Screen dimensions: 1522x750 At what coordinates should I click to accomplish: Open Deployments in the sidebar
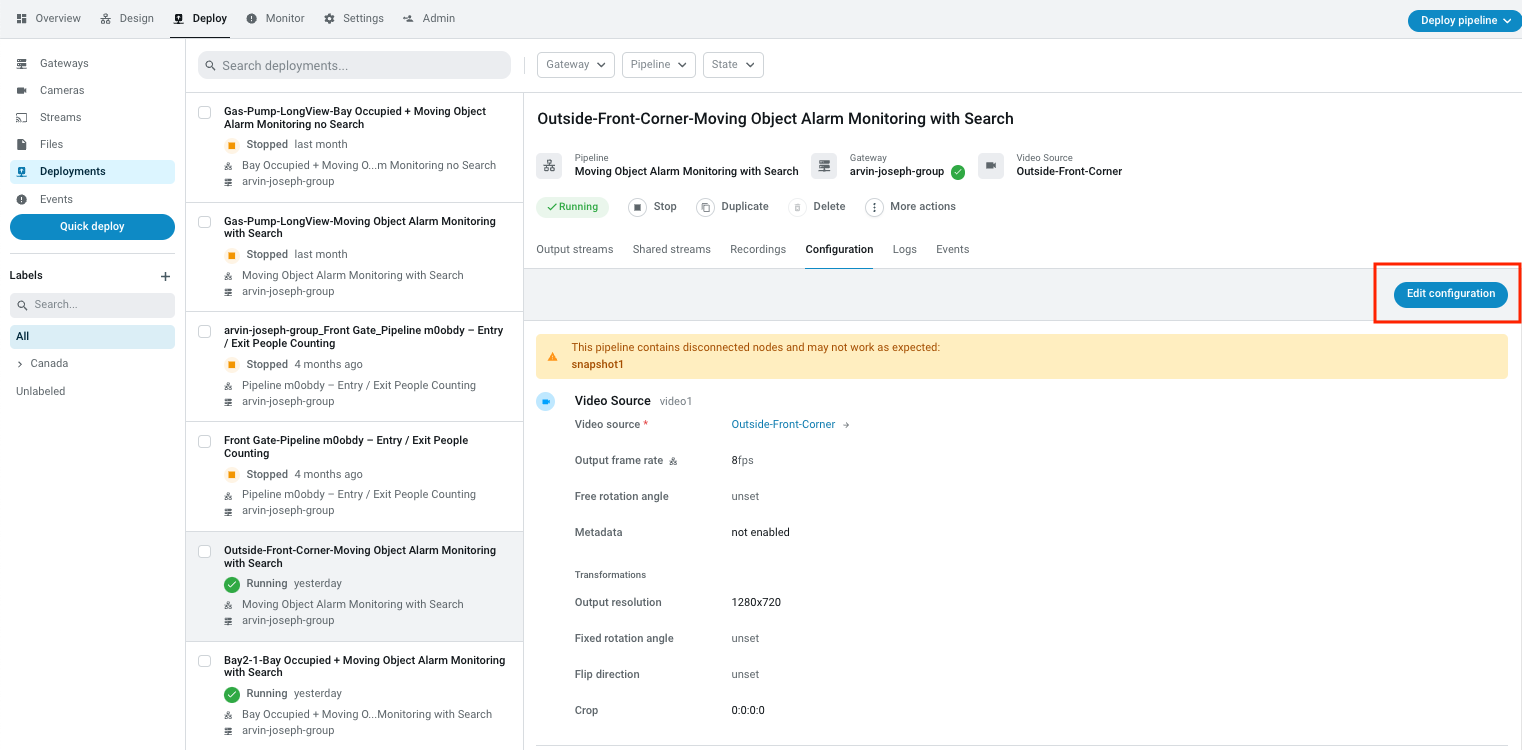(92, 171)
